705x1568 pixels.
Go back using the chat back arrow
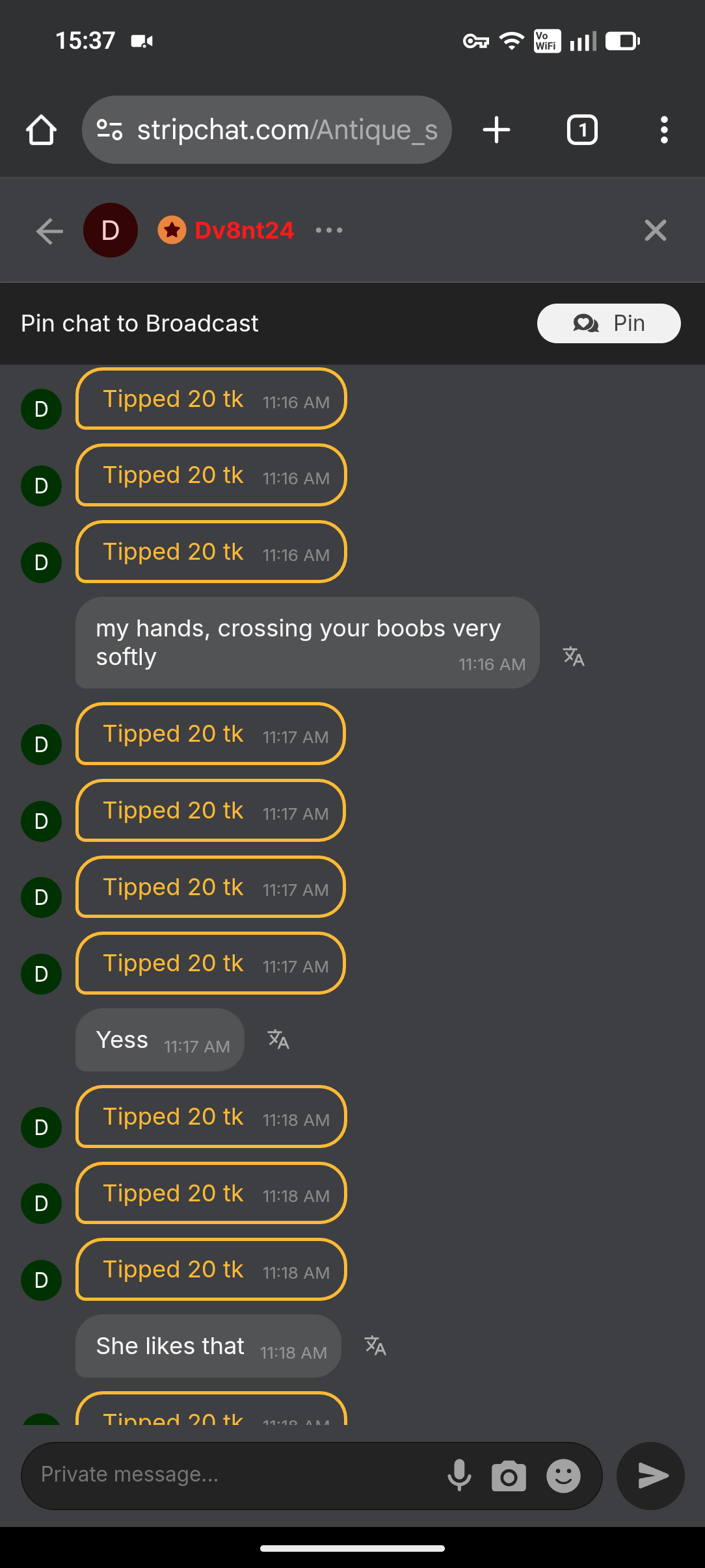click(x=49, y=231)
